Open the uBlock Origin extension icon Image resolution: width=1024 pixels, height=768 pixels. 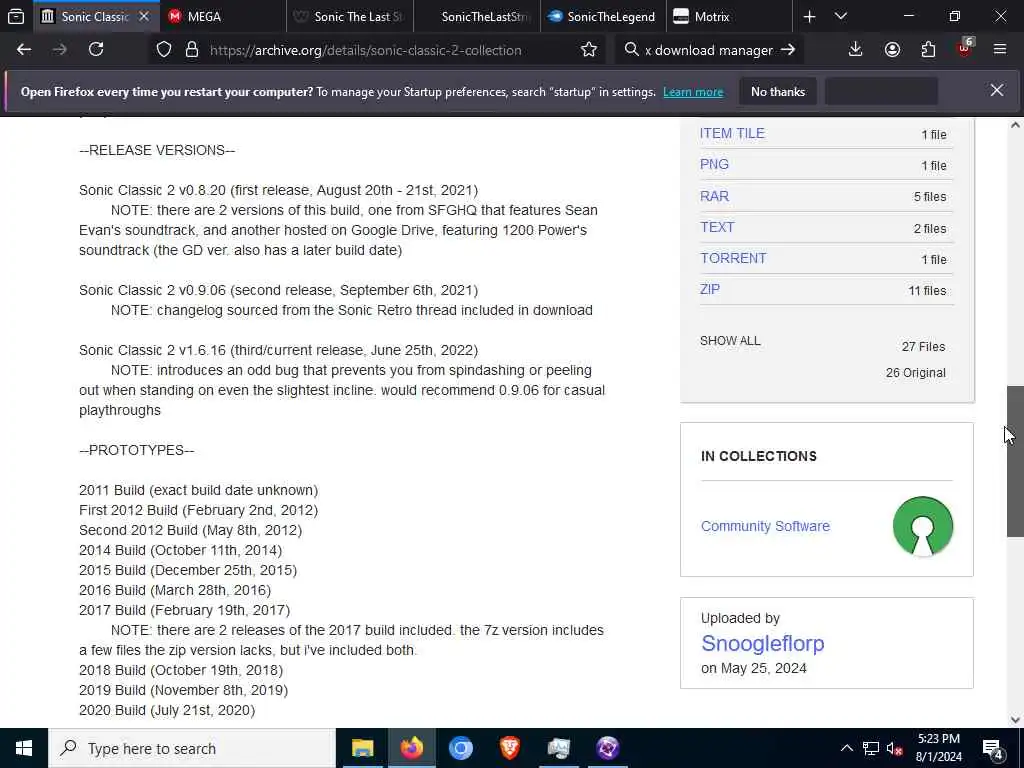tap(965, 48)
